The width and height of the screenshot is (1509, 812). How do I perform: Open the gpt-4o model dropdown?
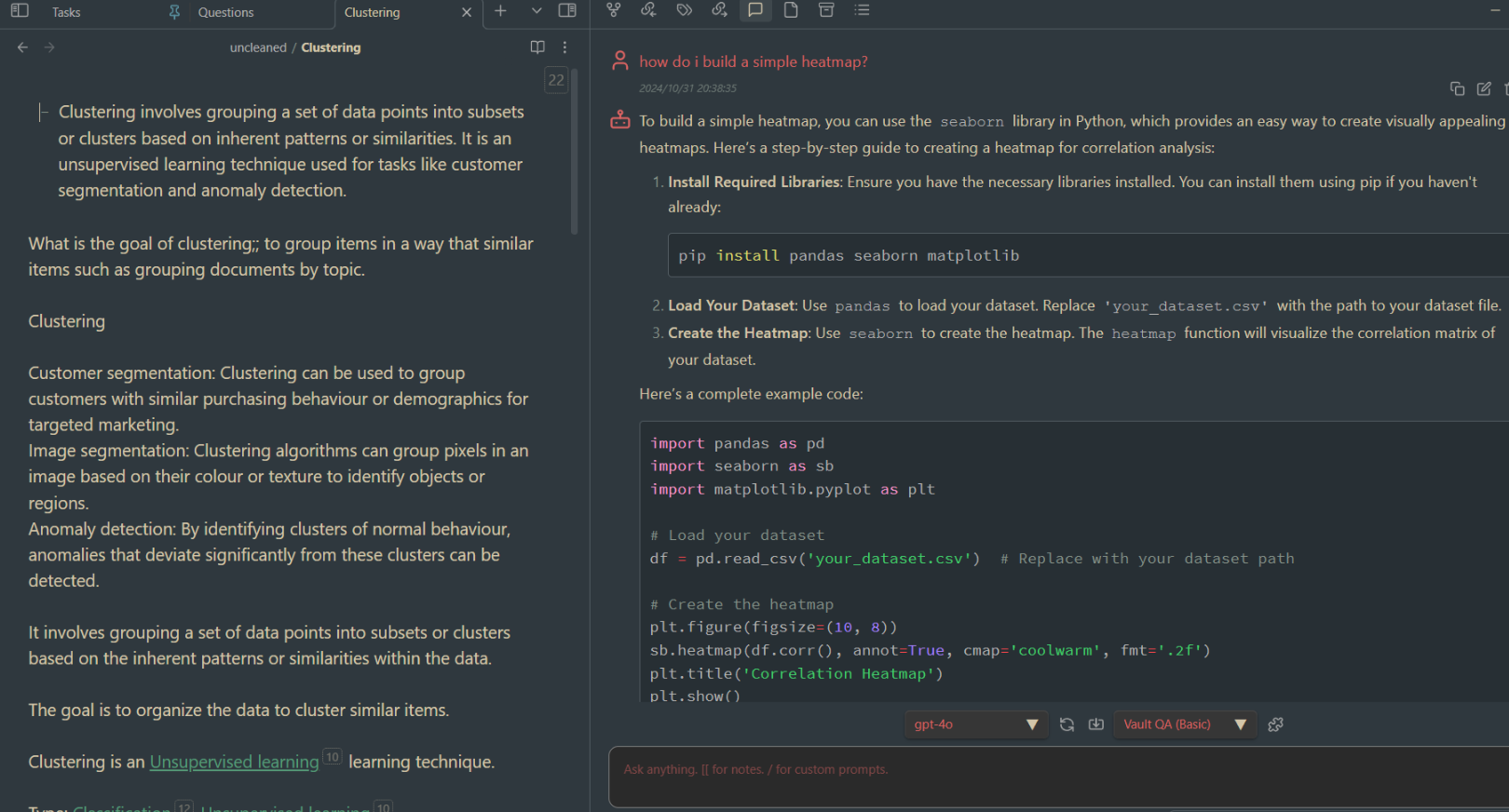pyautogui.click(x=975, y=724)
